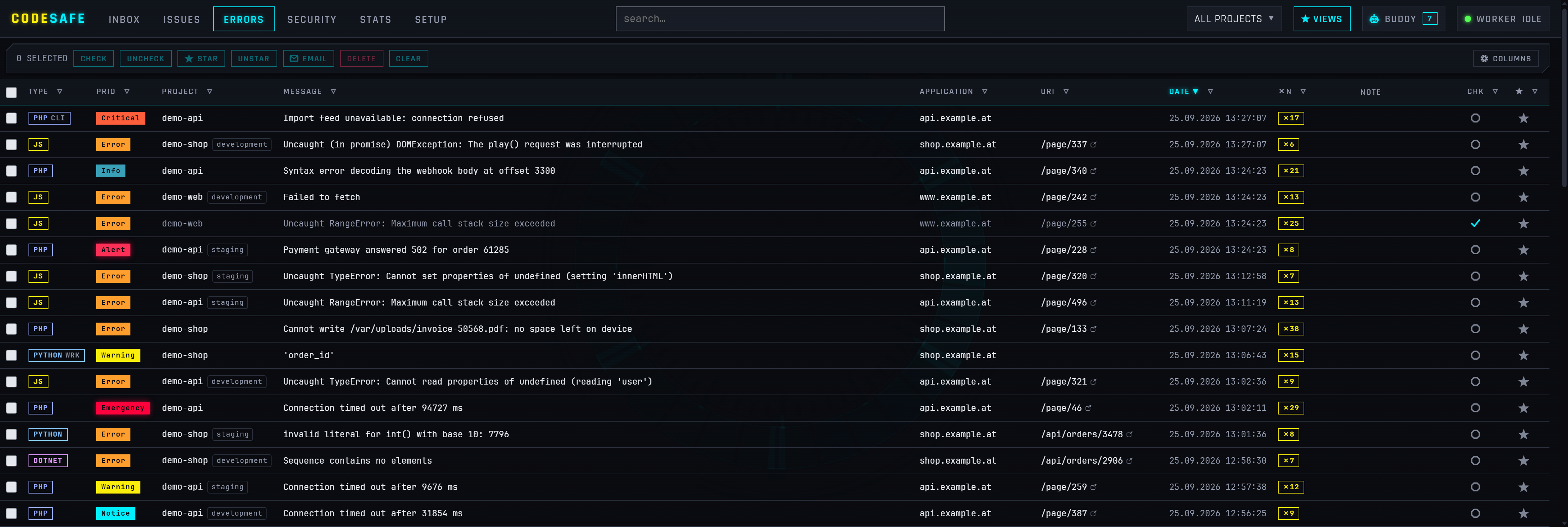The width and height of the screenshot is (1568, 527).
Task: Open external link icon next to /page/259
Action: 1093,487
